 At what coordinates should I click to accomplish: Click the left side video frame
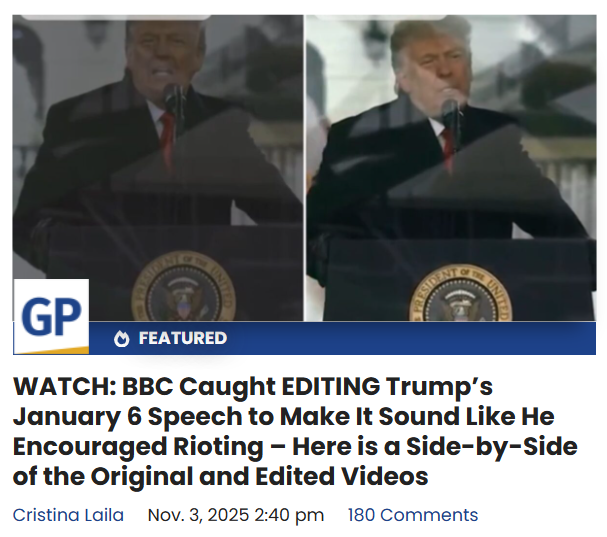coord(158,168)
